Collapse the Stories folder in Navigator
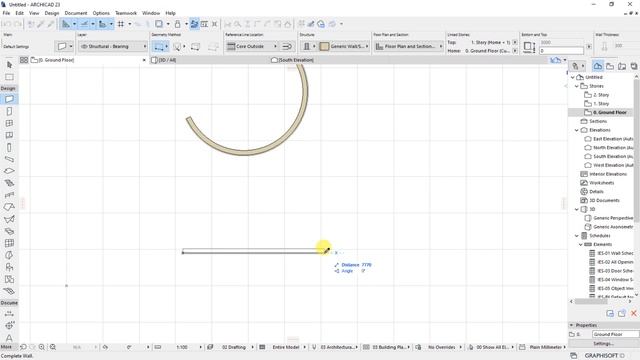Image resolution: width=640 pixels, height=360 pixels. point(577,86)
